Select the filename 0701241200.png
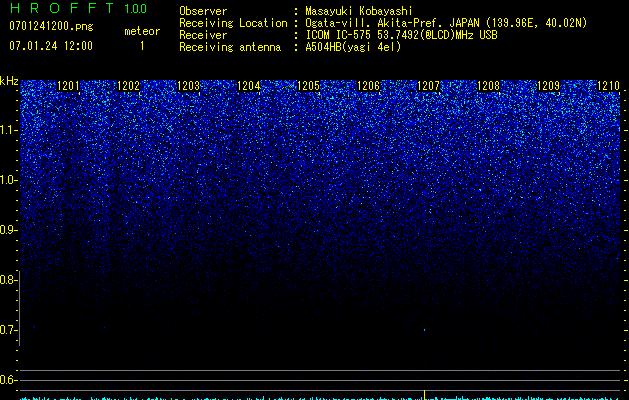The width and height of the screenshot is (629, 400). click(x=51, y=26)
